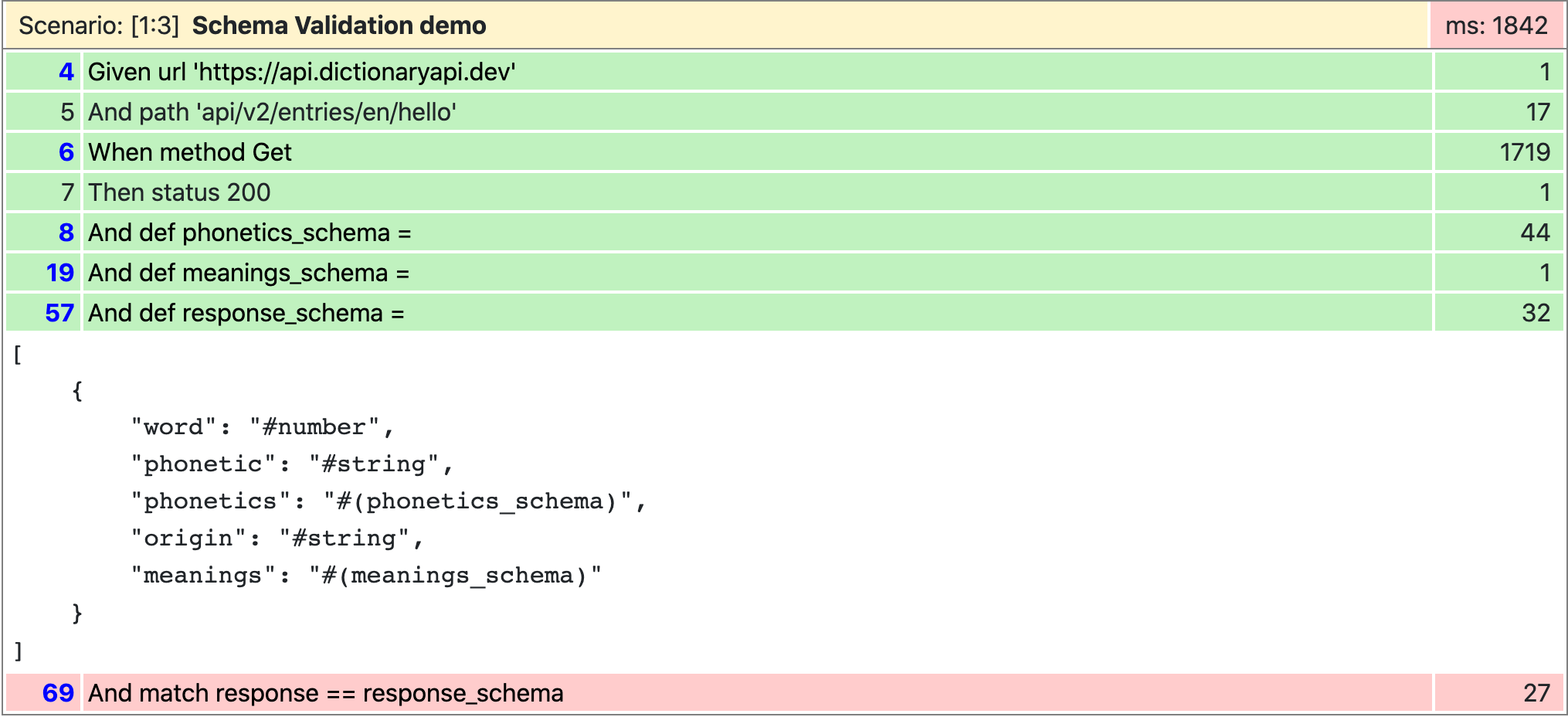
Task: Click failed 'match response == response_schema' step
Action: point(325,693)
